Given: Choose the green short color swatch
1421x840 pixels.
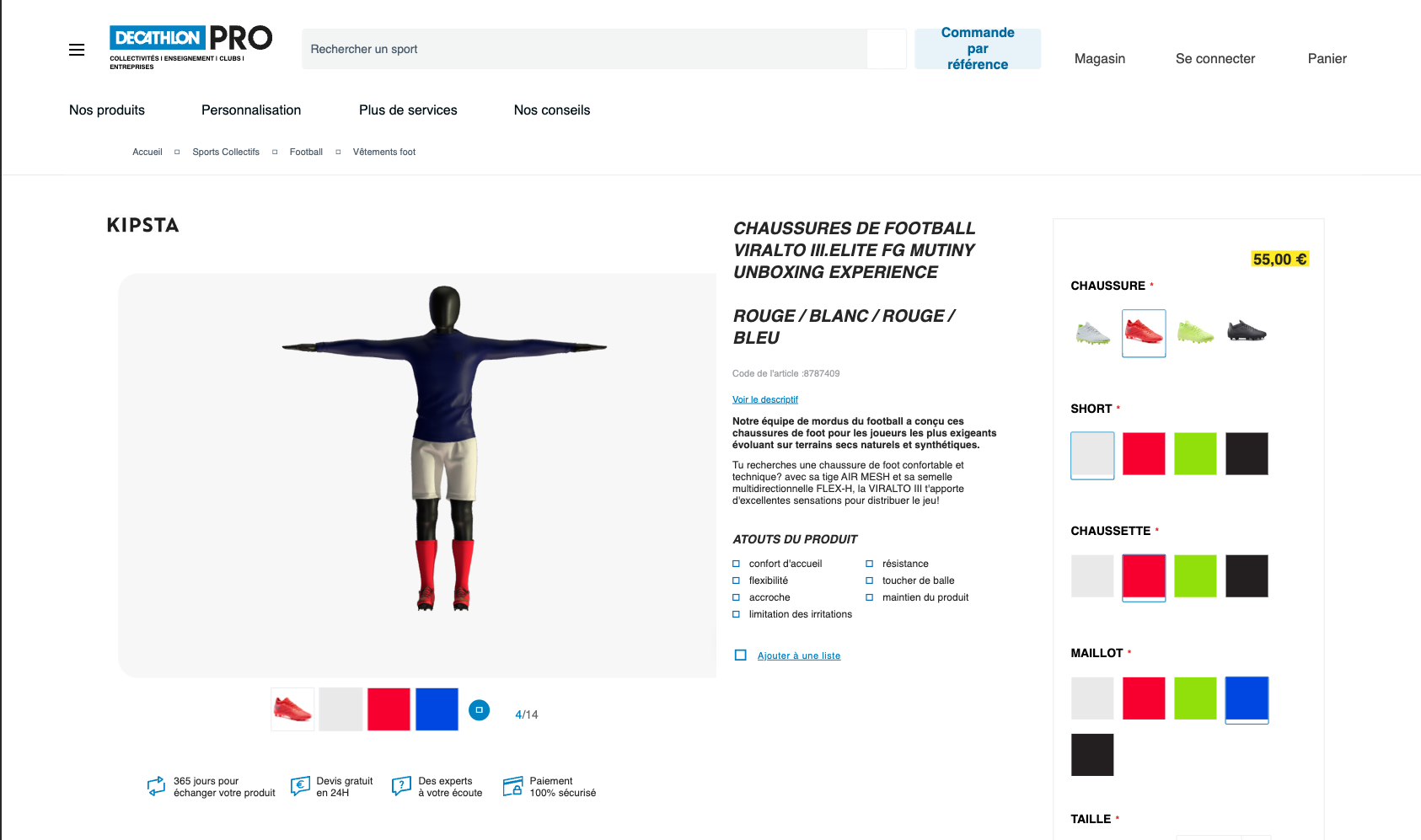Looking at the screenshot, I should (1195, 454).
